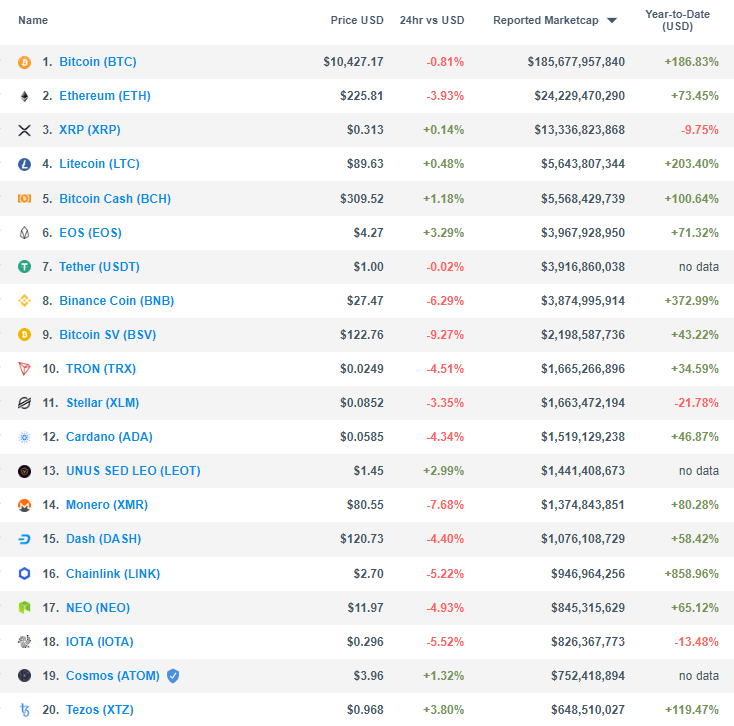Screen dimensions: 734x726
Task: Click Stellar year-to-date -21.78%
Action: 697,403
